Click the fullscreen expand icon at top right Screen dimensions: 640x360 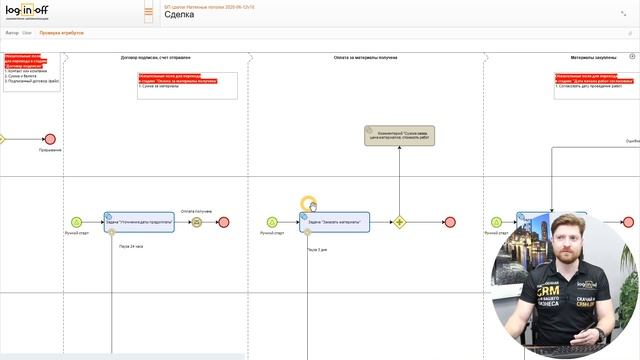point(623,13)
